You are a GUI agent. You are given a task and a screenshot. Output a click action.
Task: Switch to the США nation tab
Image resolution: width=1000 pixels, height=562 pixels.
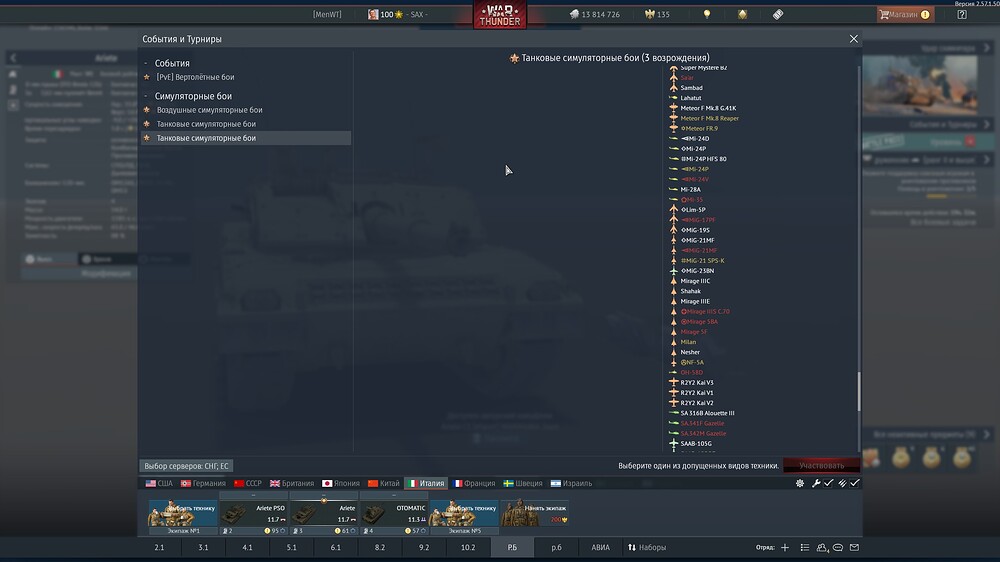(159, 484)
